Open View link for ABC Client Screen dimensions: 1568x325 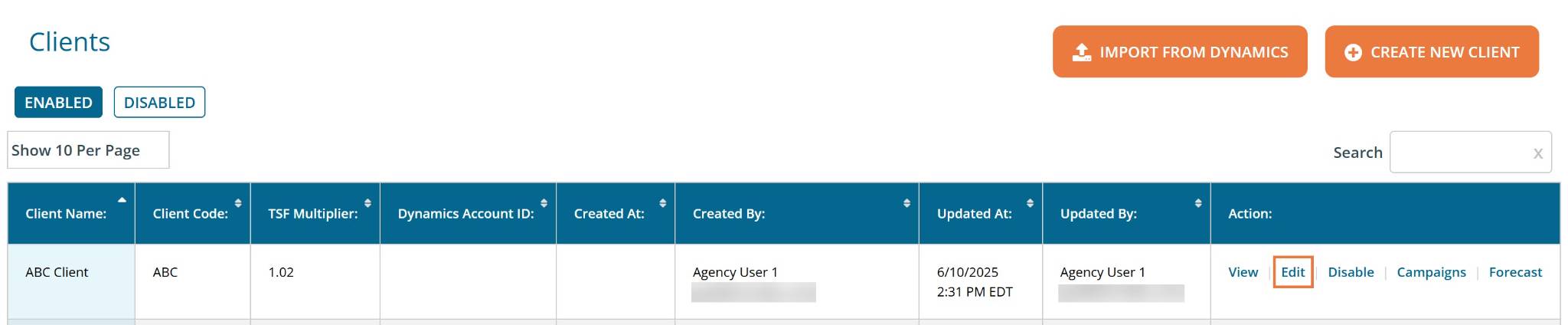[1243, 272]
